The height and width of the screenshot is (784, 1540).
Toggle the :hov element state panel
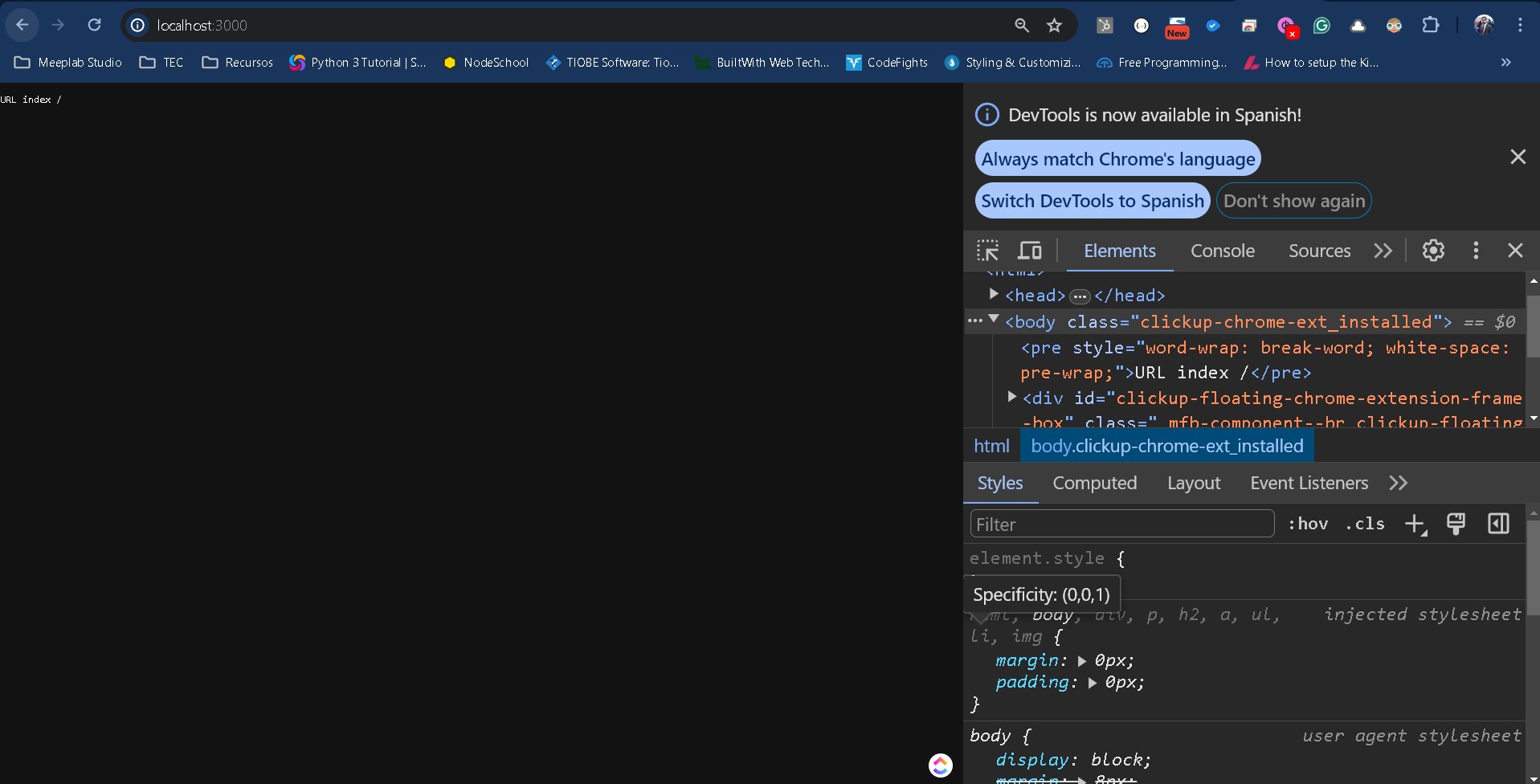click(1308, 525)
